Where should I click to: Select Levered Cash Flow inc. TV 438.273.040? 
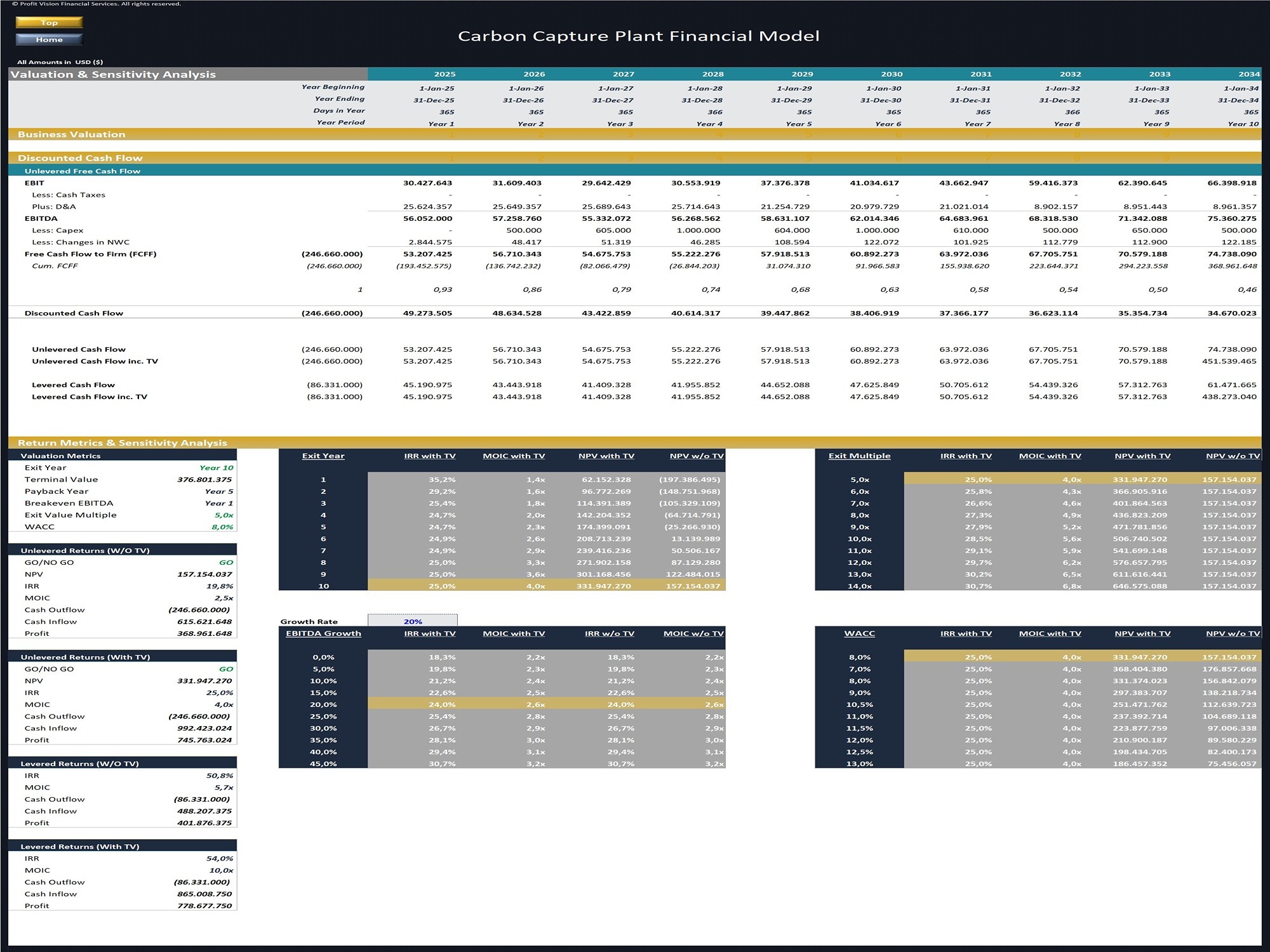click(x=1229, y=397)
